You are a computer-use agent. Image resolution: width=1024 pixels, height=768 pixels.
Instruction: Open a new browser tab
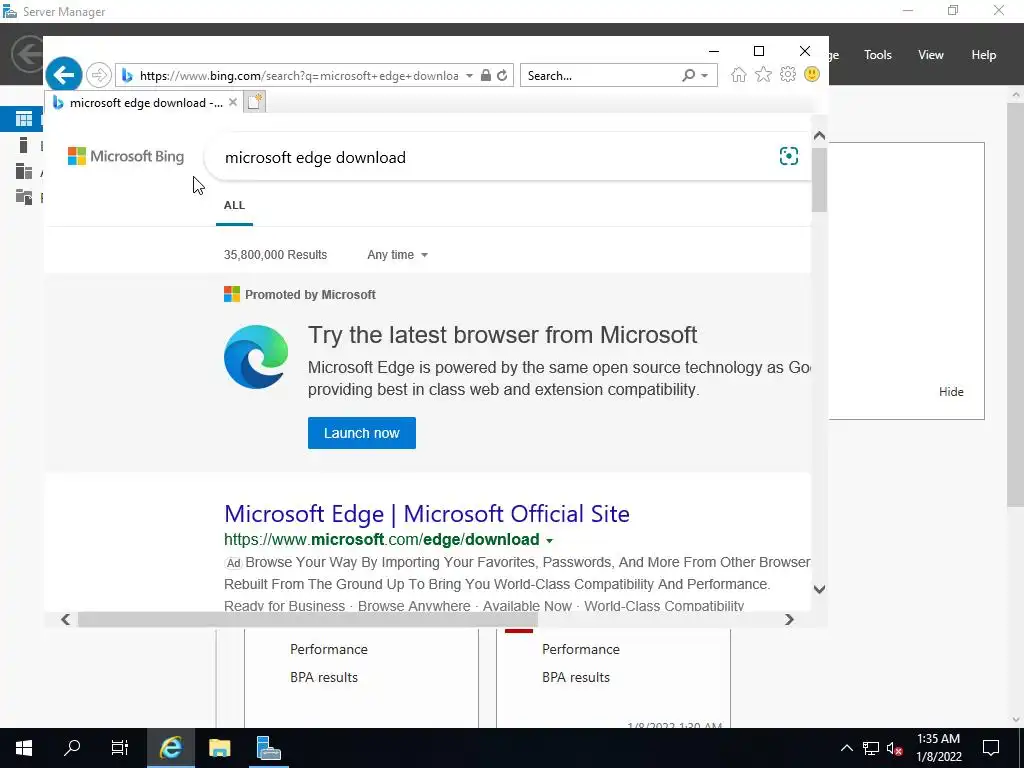pyautogui.click(x=255, y=102)
